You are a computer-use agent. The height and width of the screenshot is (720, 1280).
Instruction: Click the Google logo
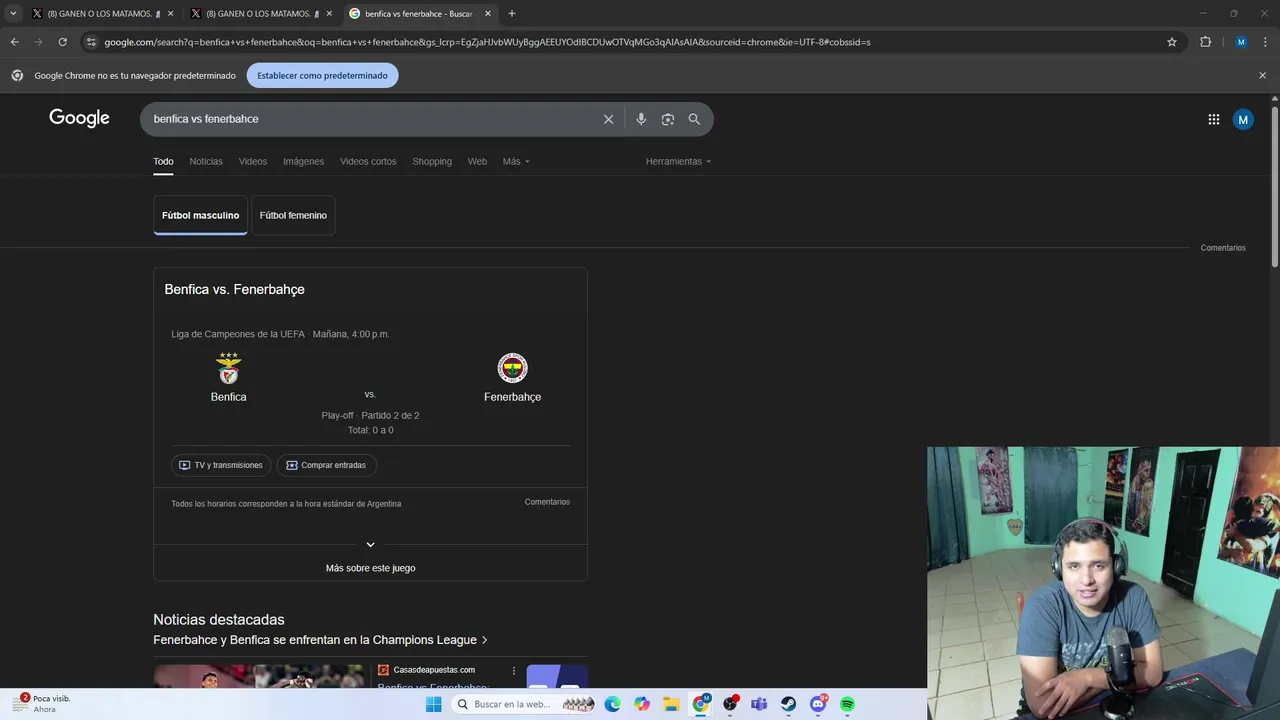(x=79, y=118)
